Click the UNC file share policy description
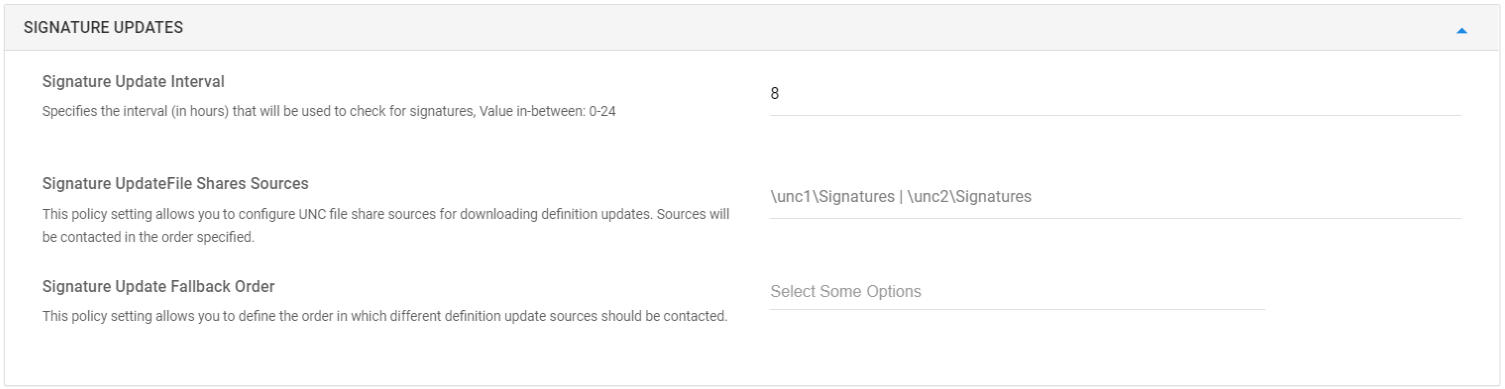 [386, 226]
